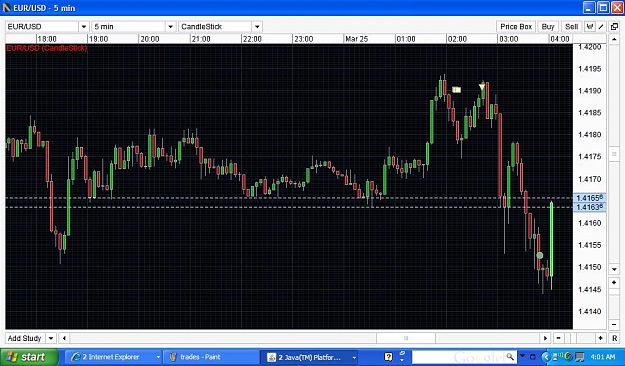This screenshot has height=366, width=625.
Task: Click the help question mark taskbar icon
Action: coord(388,357)
